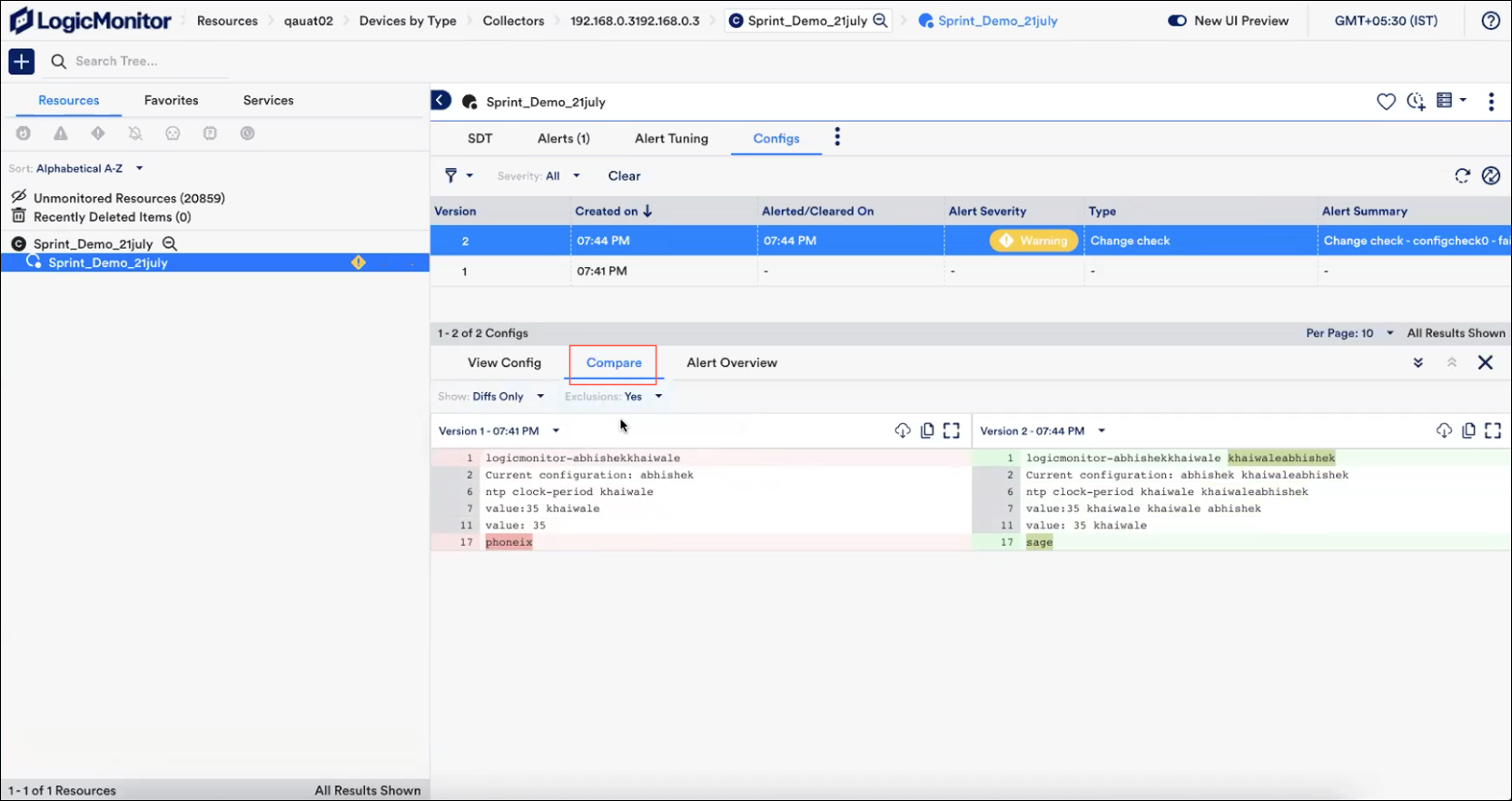Image resolution: width=1512 pixels, height=801 pixels.
Task: Open Severity All dropdown
Action: click(x=539, y=176)
